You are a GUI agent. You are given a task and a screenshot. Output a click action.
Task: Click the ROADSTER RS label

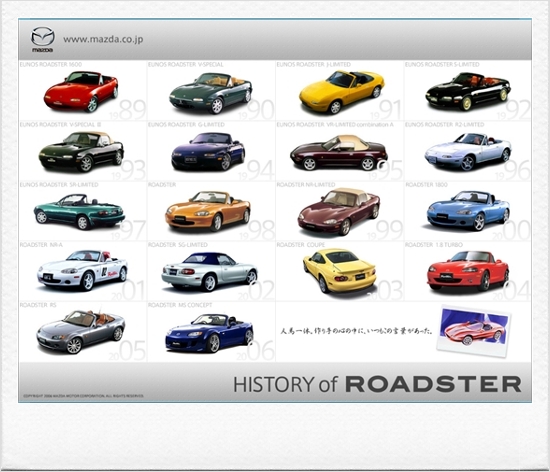tap(38, 305)
